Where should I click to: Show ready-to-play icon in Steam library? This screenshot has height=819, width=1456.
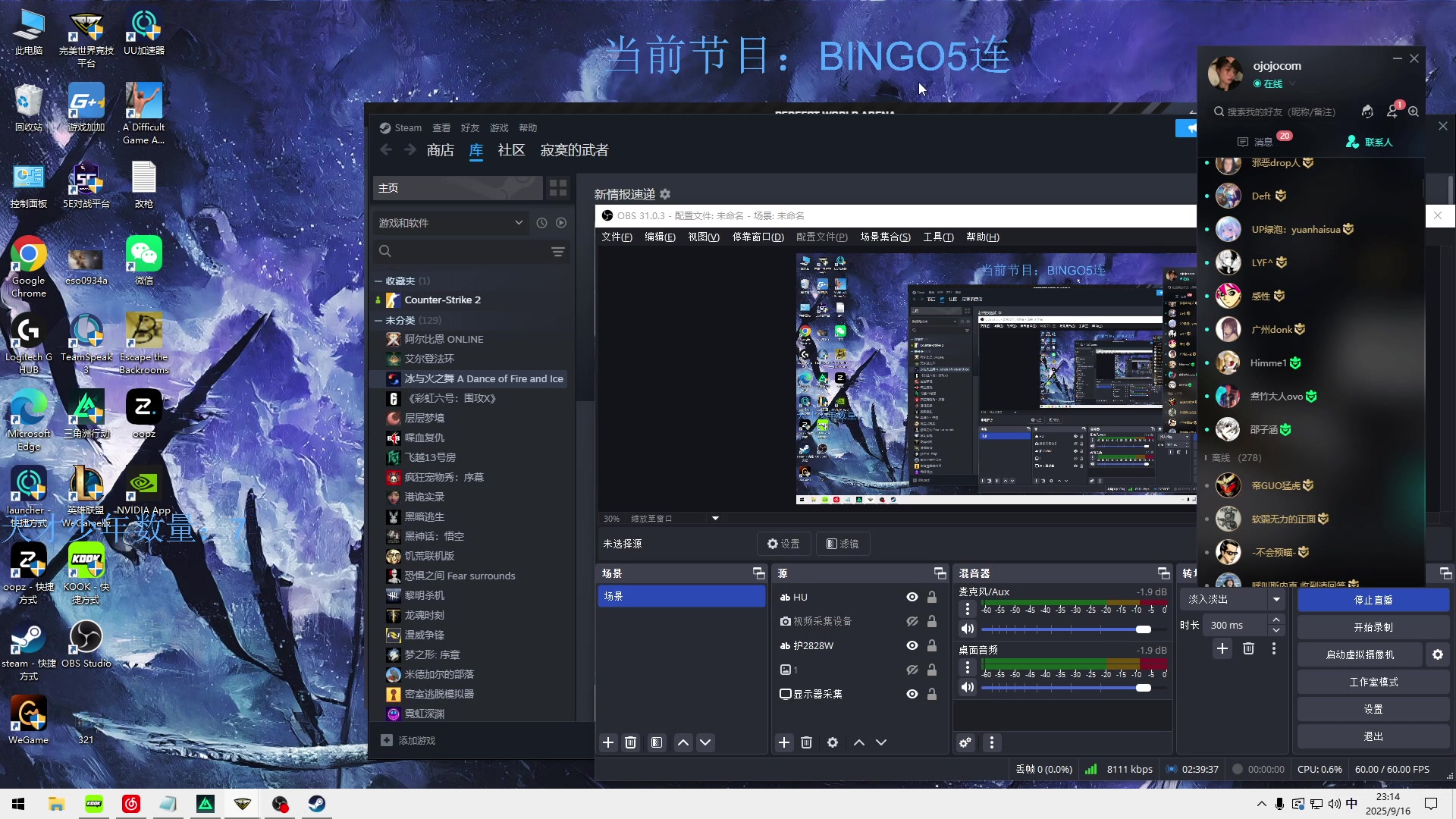(561, 223)
